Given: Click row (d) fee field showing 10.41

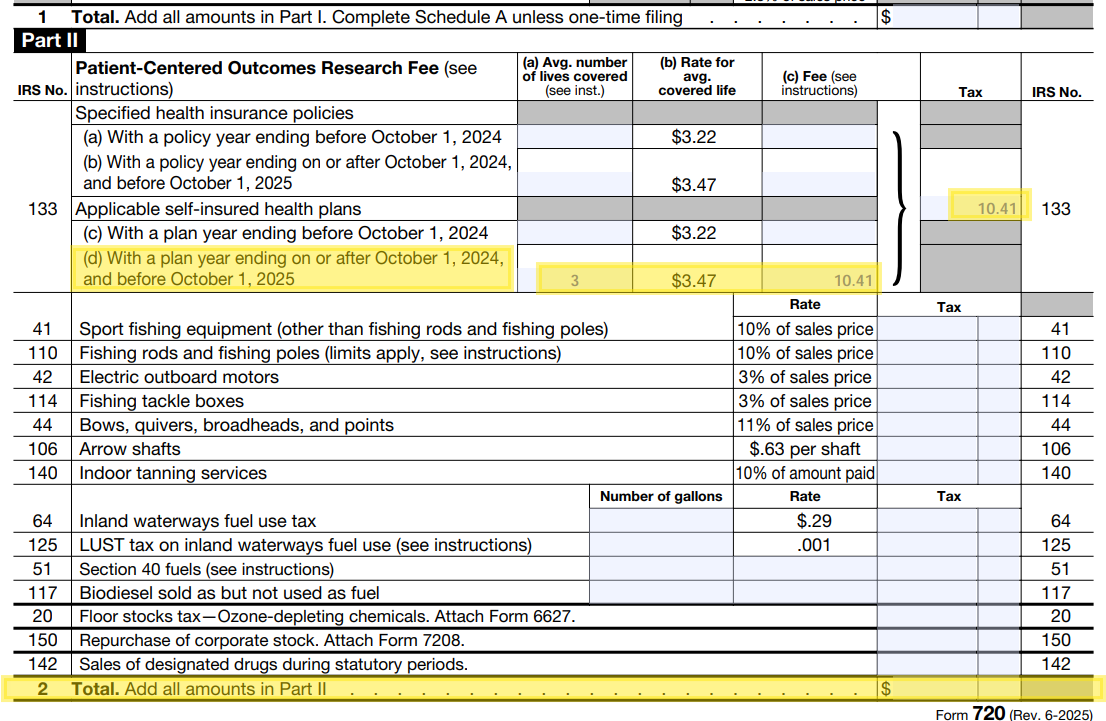Looking at the screenshot, I should pos(820,281).
